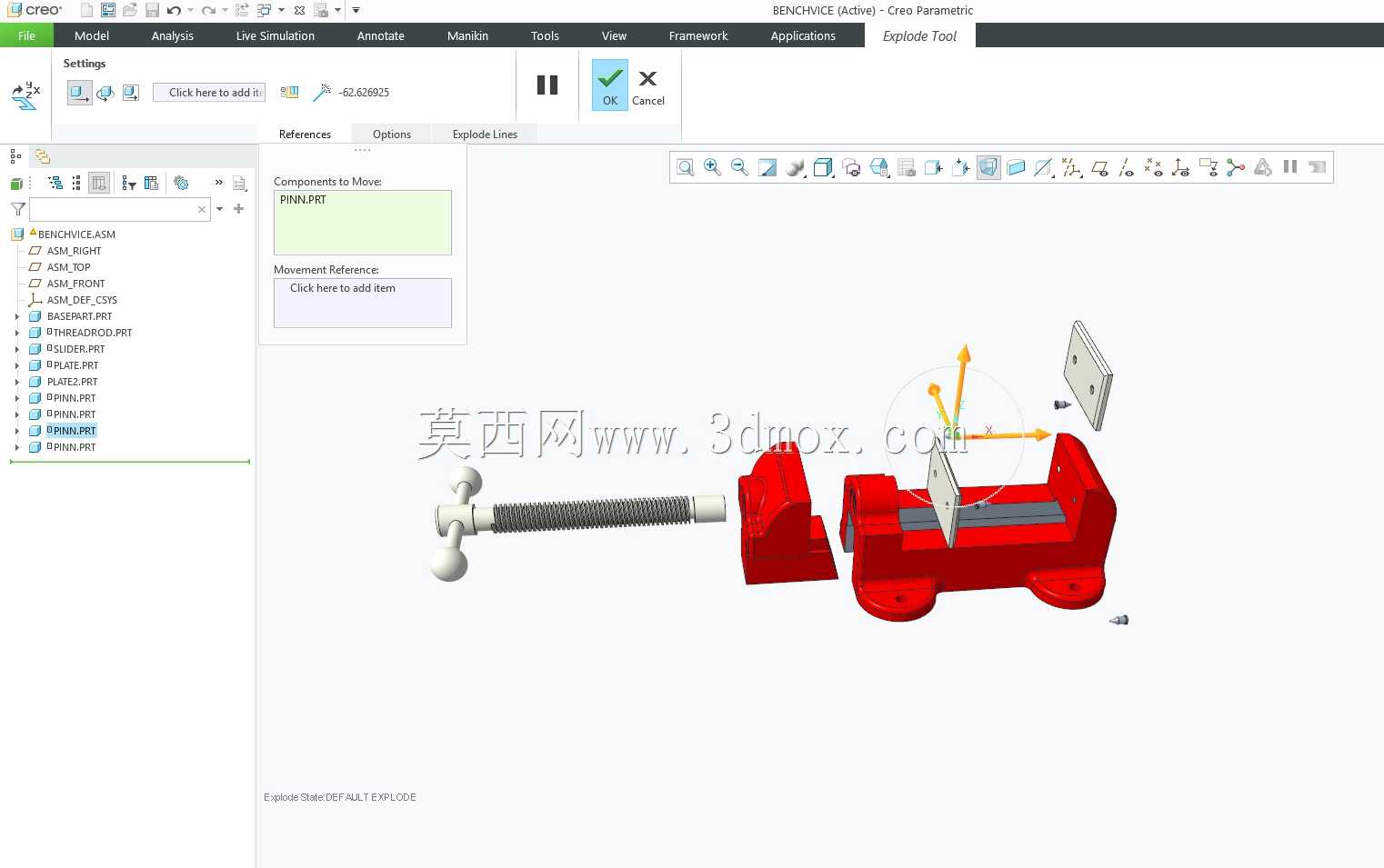Open the References tab
The image size is (1384, 868).
[305, 135]
